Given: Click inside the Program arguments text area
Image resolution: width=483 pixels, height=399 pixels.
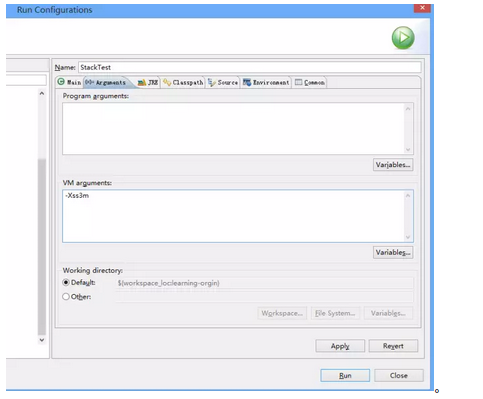Looking at the screenshot, I should (x=233, y=128).
